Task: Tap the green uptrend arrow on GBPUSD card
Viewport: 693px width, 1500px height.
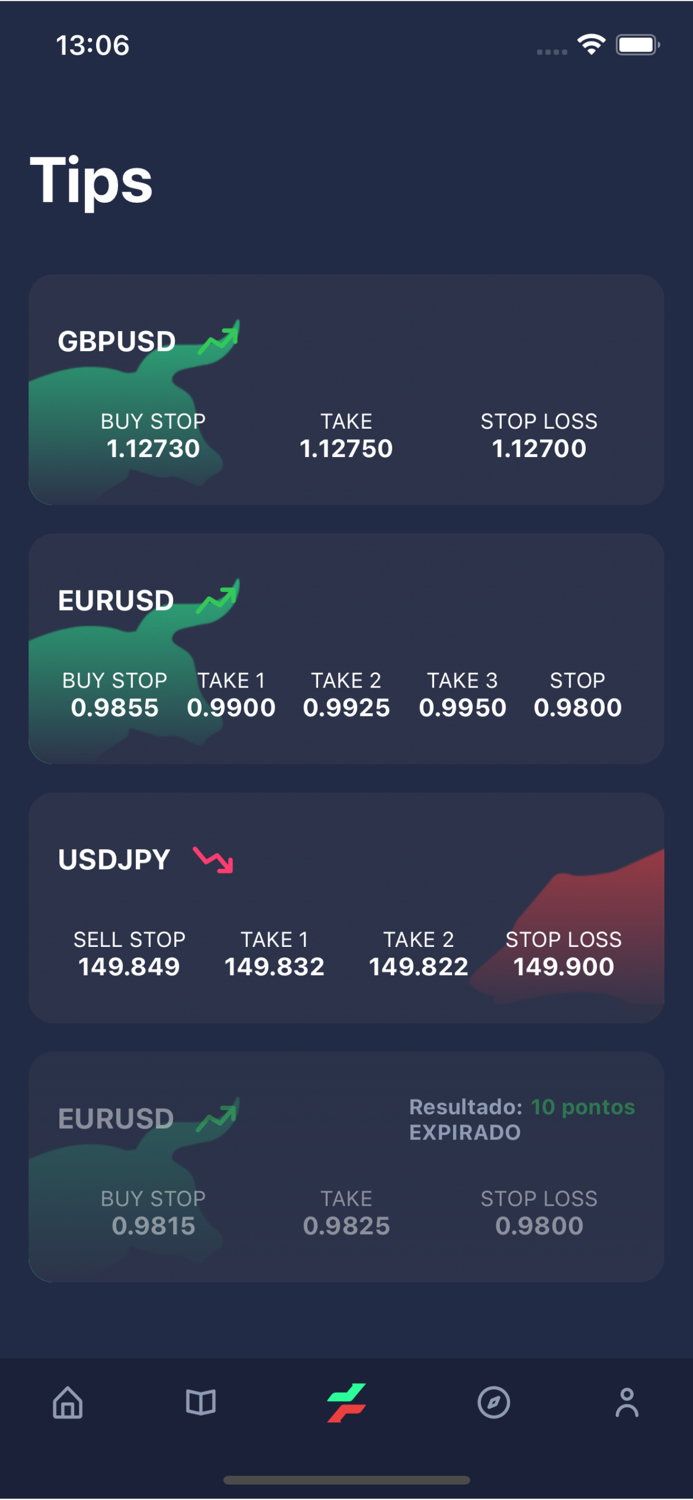Action: (x=218, y=337)
